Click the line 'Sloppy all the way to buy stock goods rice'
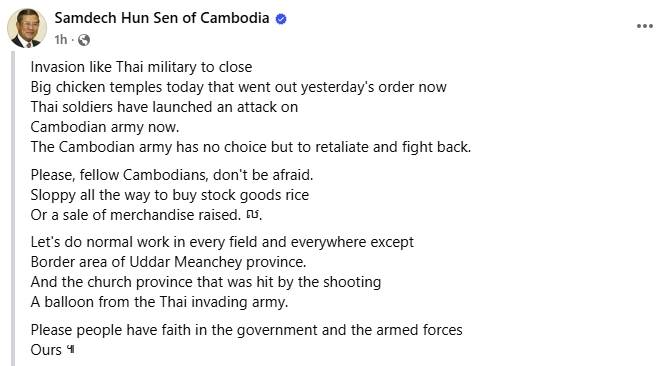 coord(170,195)
